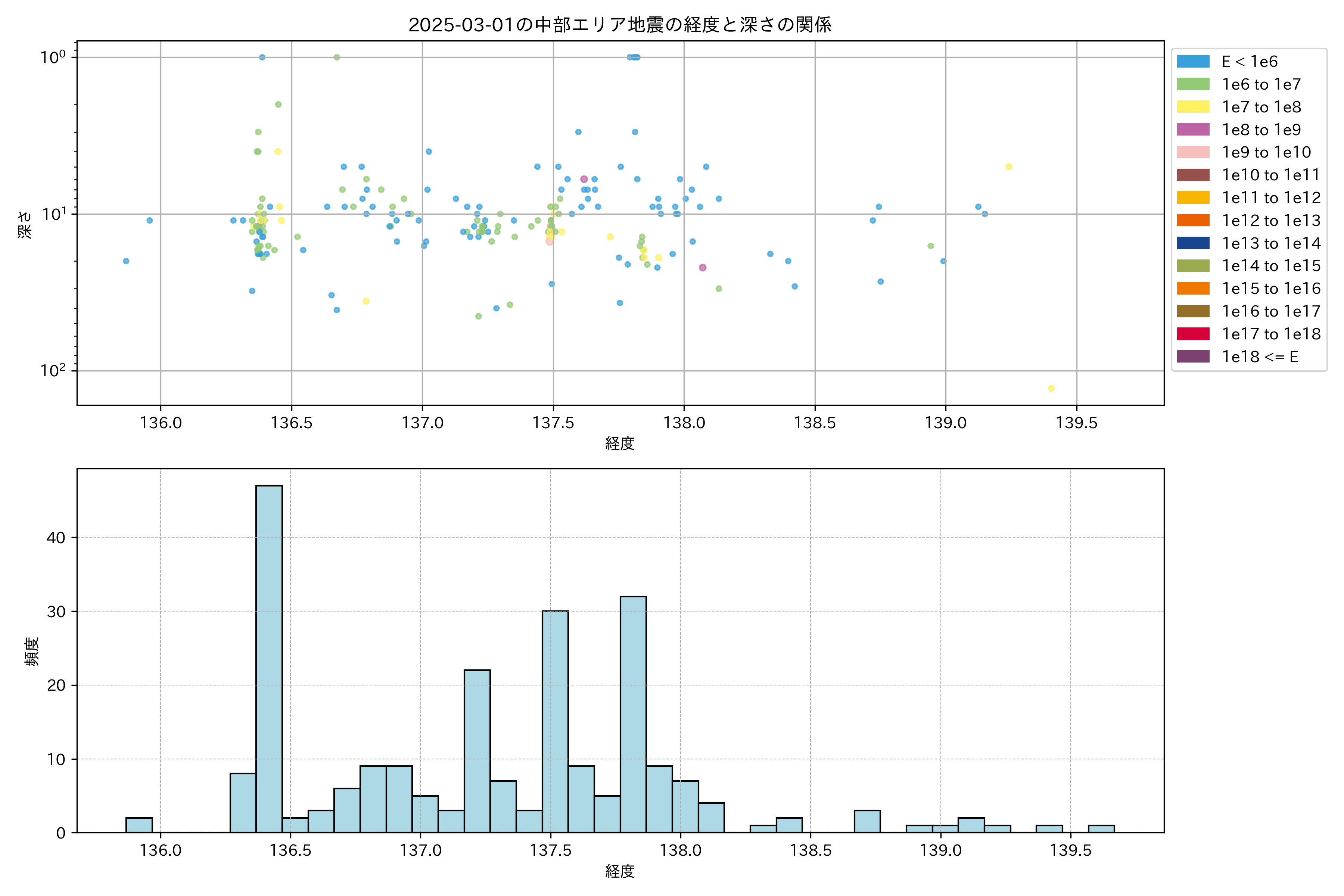Click the yellow 1e7 to 1e8 swatch

click(1193, 107)
